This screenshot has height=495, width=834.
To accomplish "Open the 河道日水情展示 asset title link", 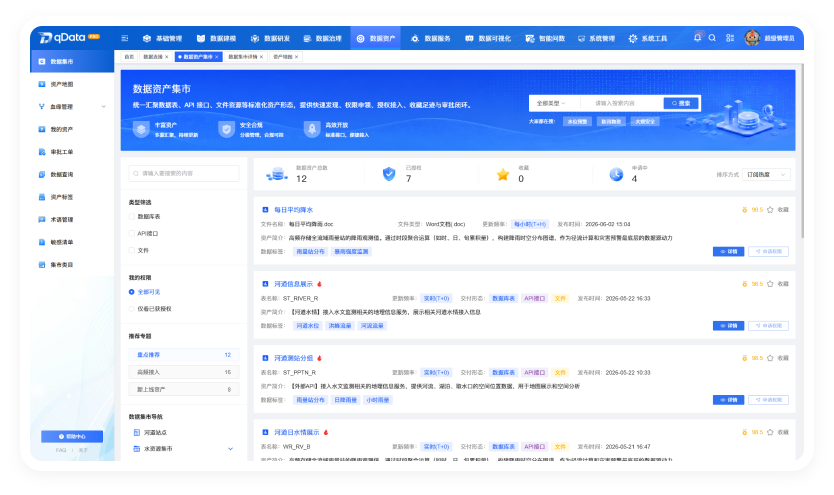I will [x=297, y=432].
